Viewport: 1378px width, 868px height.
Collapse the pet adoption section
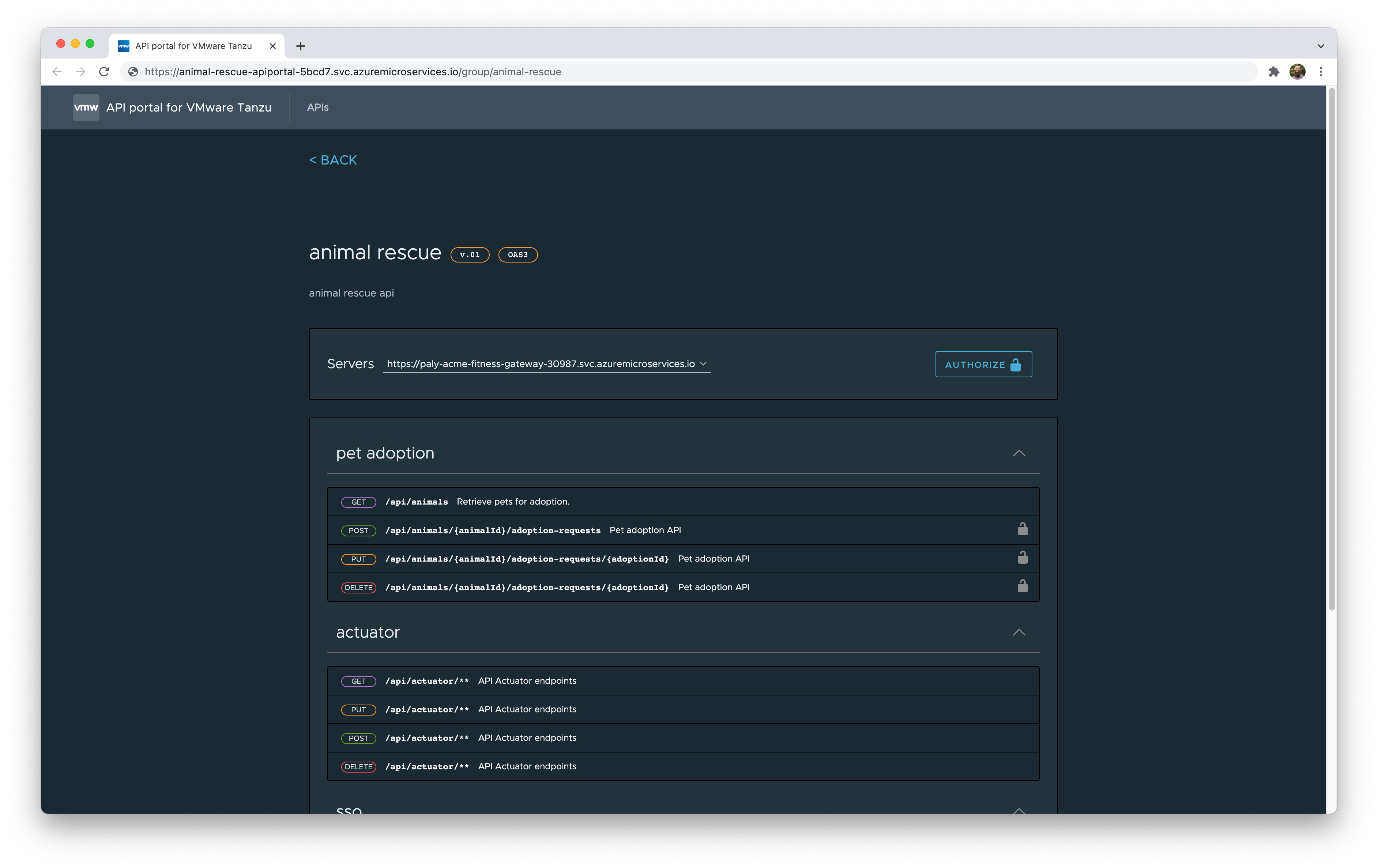tap(1019, 453)
